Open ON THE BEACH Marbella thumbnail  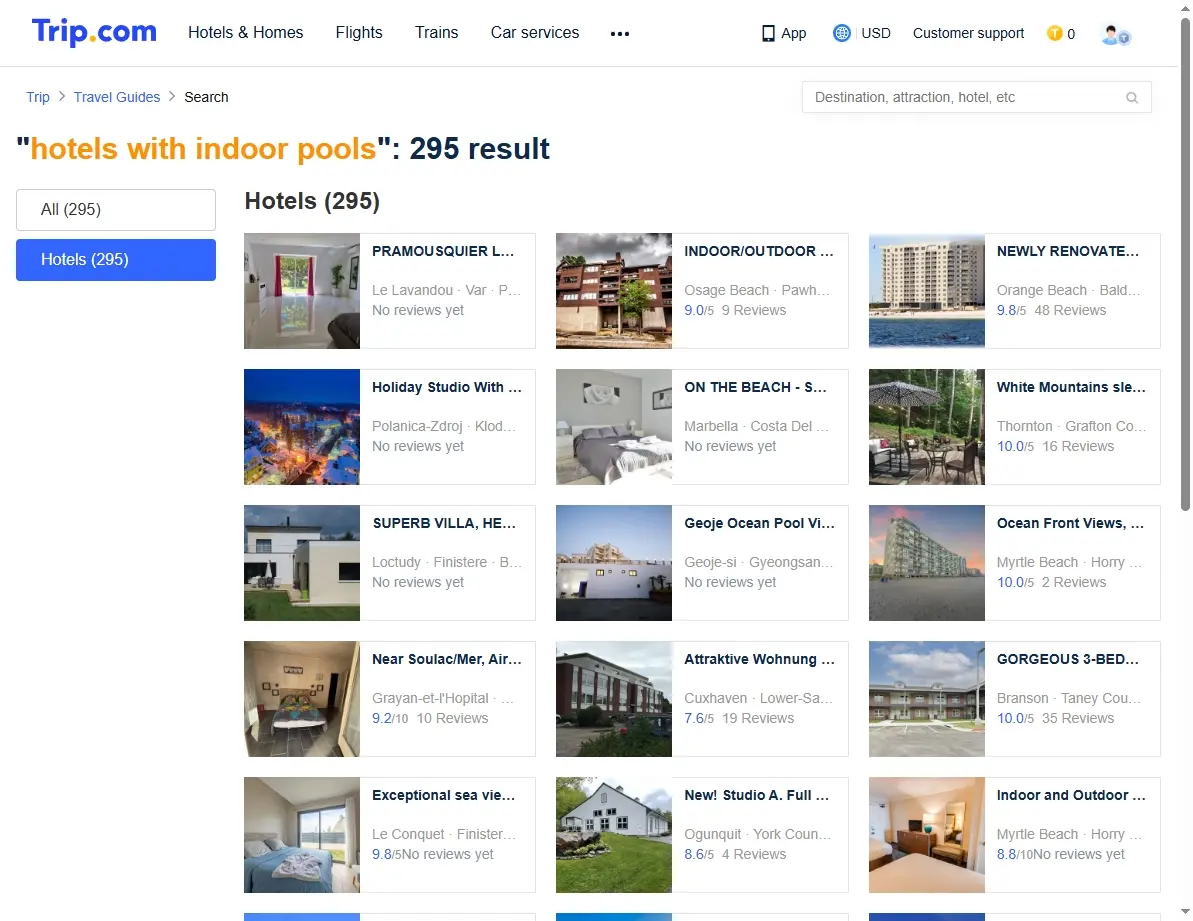click(614, 427)
